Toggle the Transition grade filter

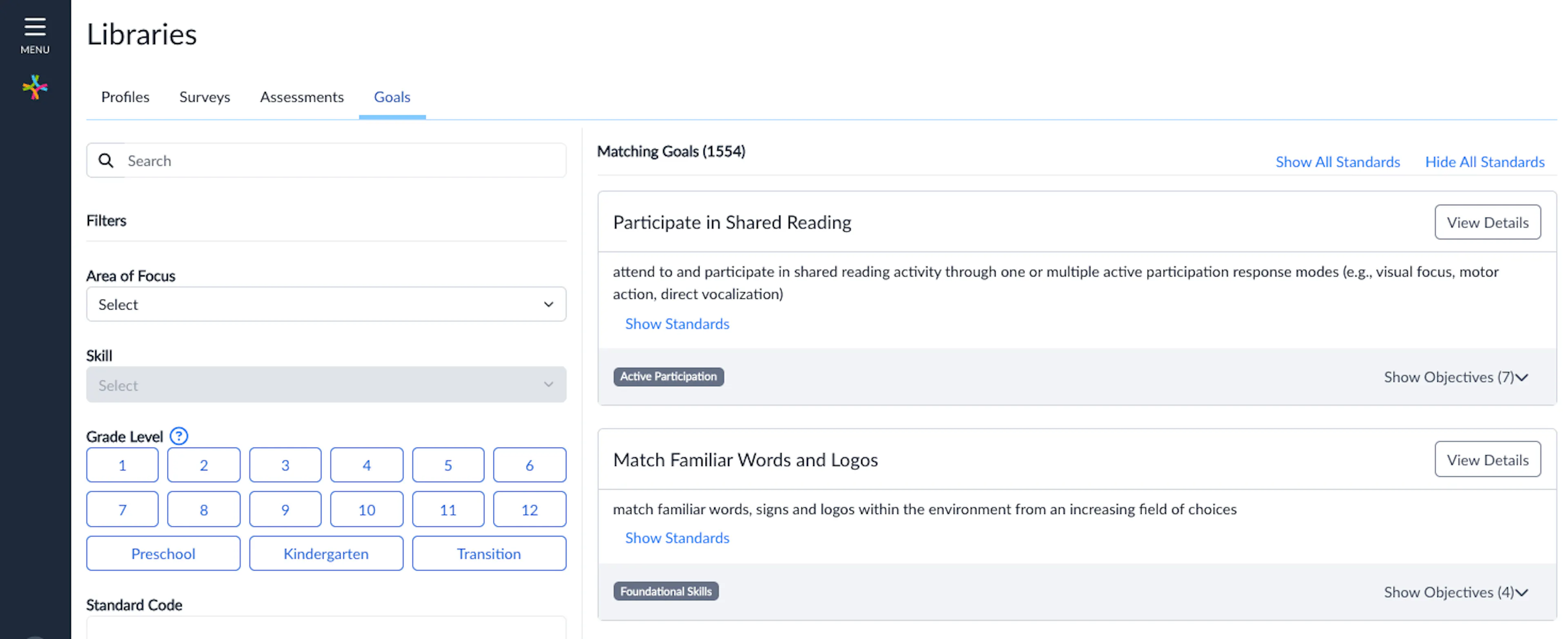pyautogui.click(x=489, y=553)
